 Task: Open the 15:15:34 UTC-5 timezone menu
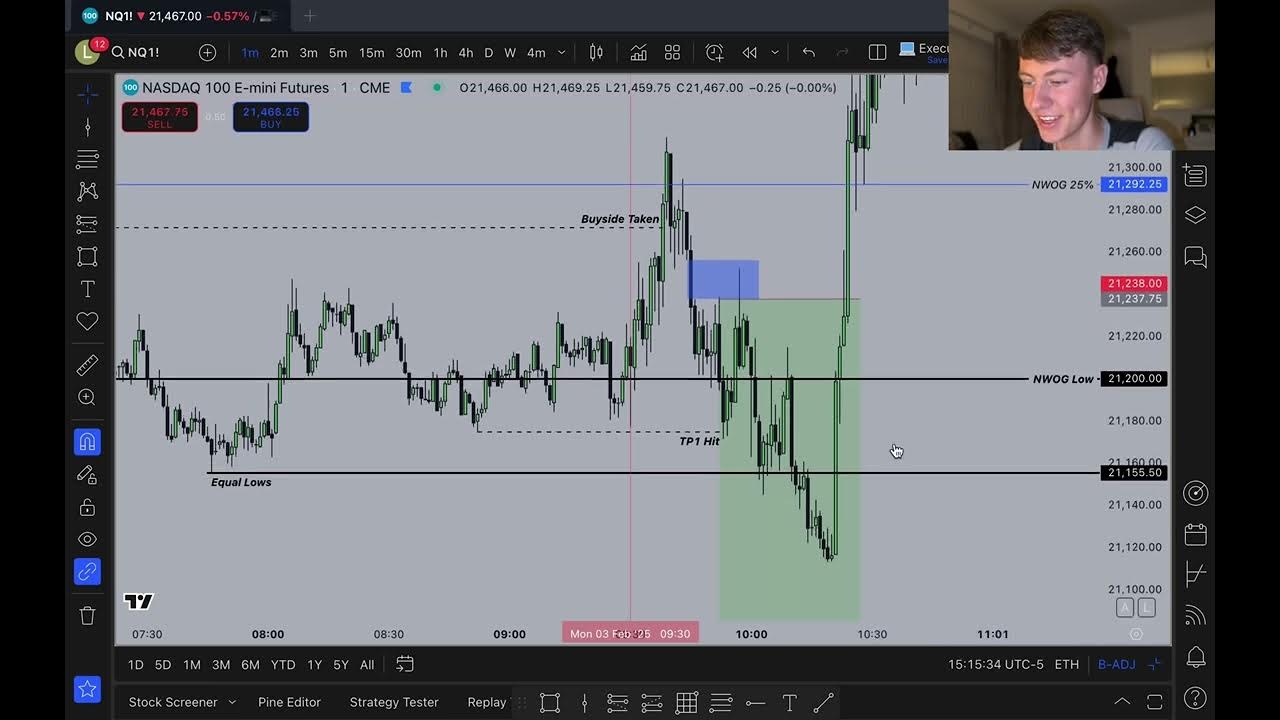[x=997, y=665]
